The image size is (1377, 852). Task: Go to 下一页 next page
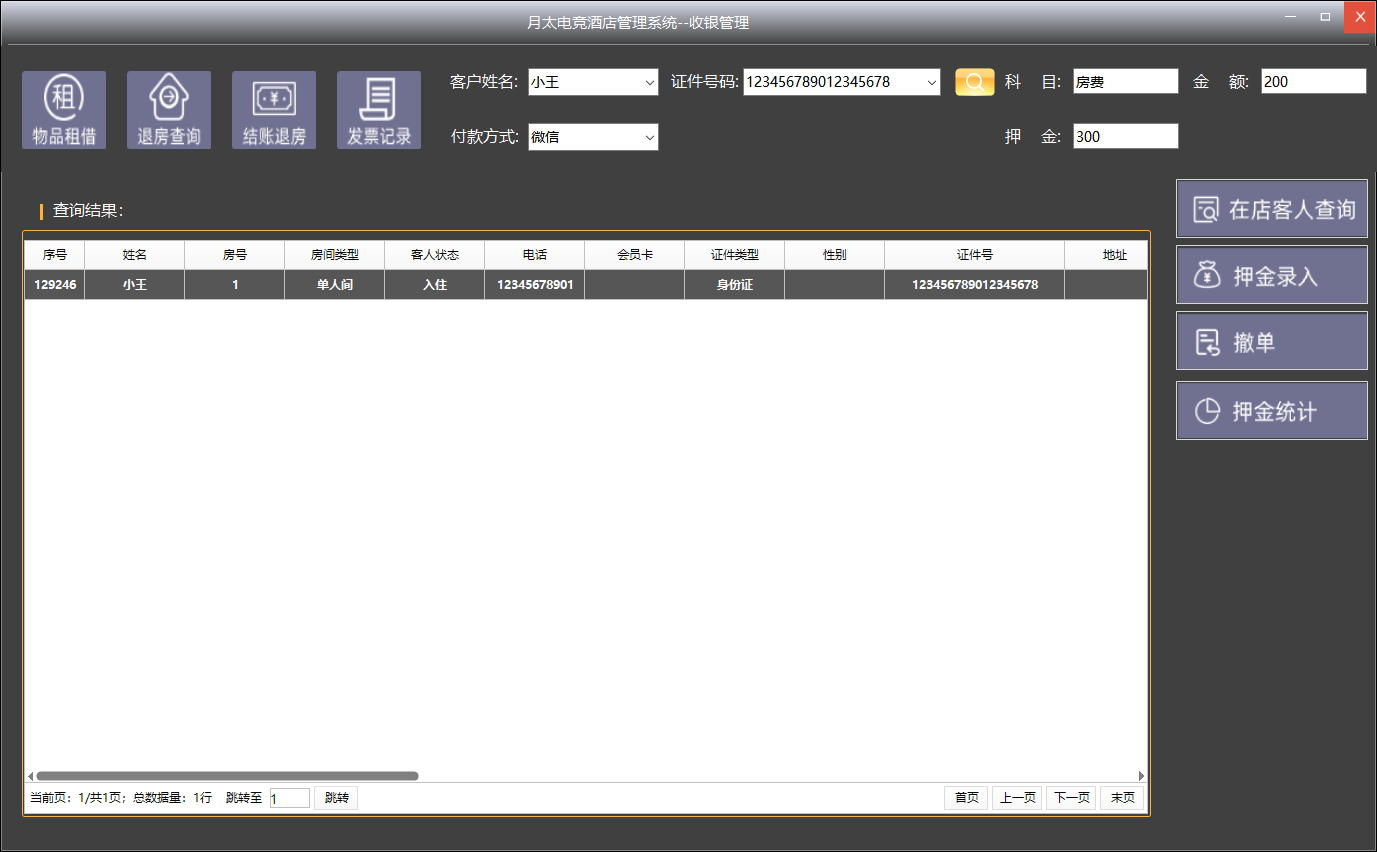[x=1070, y=798]
